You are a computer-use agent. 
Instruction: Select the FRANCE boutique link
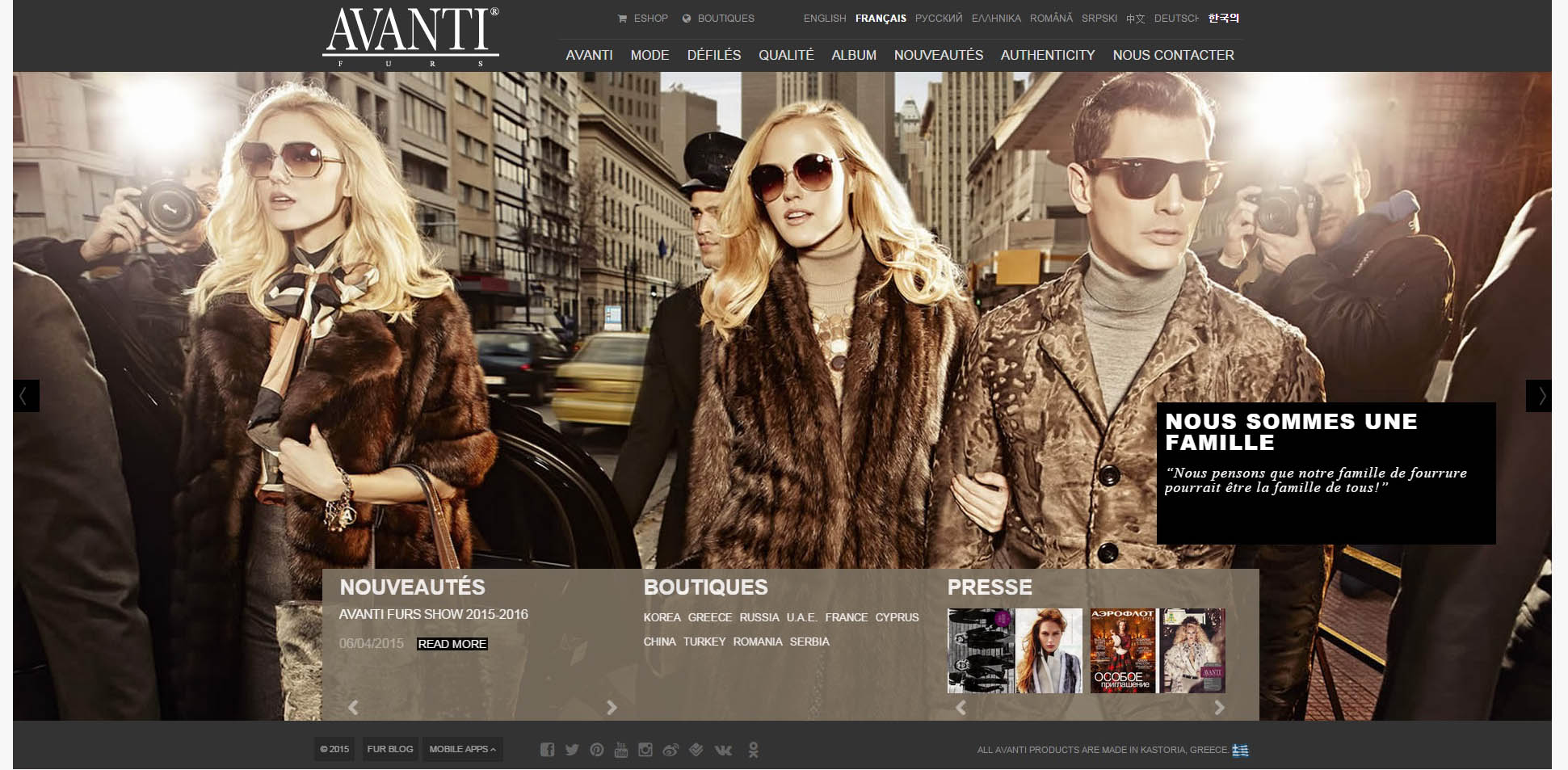(x=847, y=617)
